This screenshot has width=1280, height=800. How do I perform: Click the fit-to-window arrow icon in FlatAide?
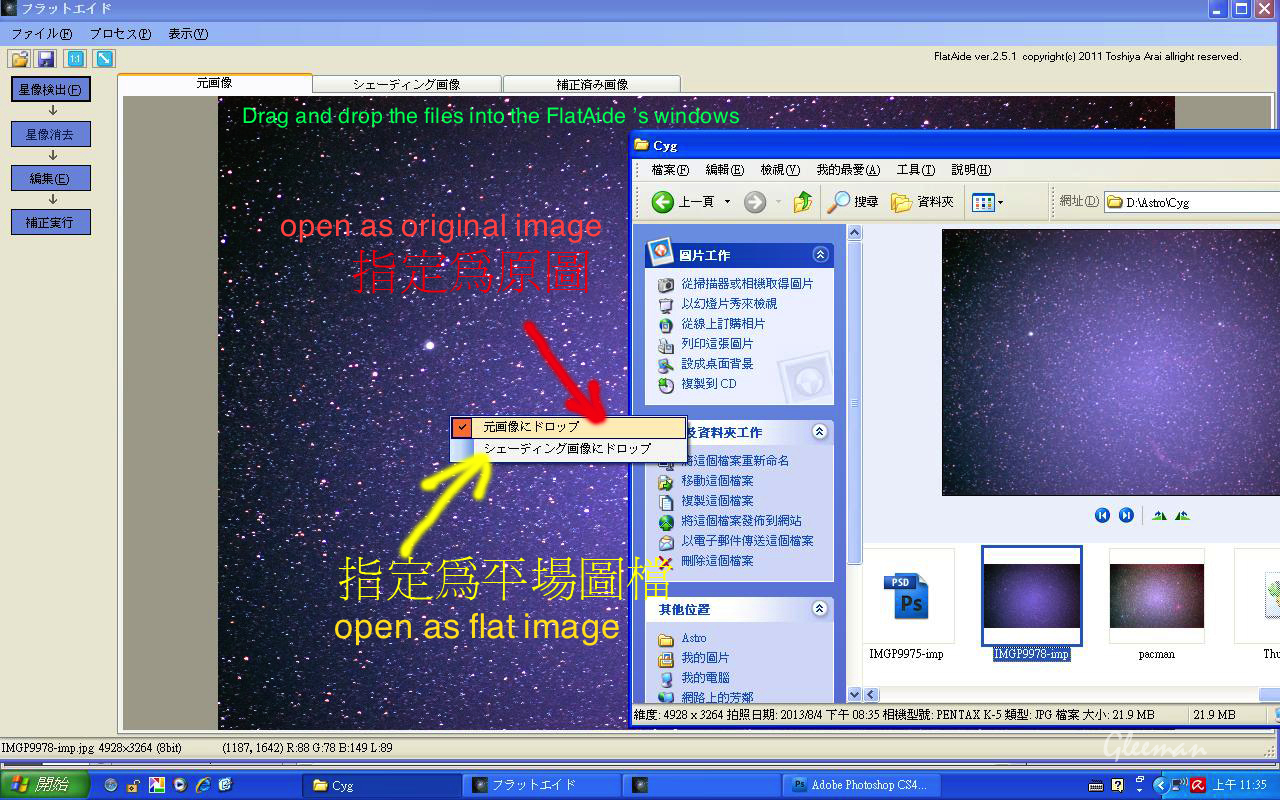pyautogui.click(x=103, y=58)
